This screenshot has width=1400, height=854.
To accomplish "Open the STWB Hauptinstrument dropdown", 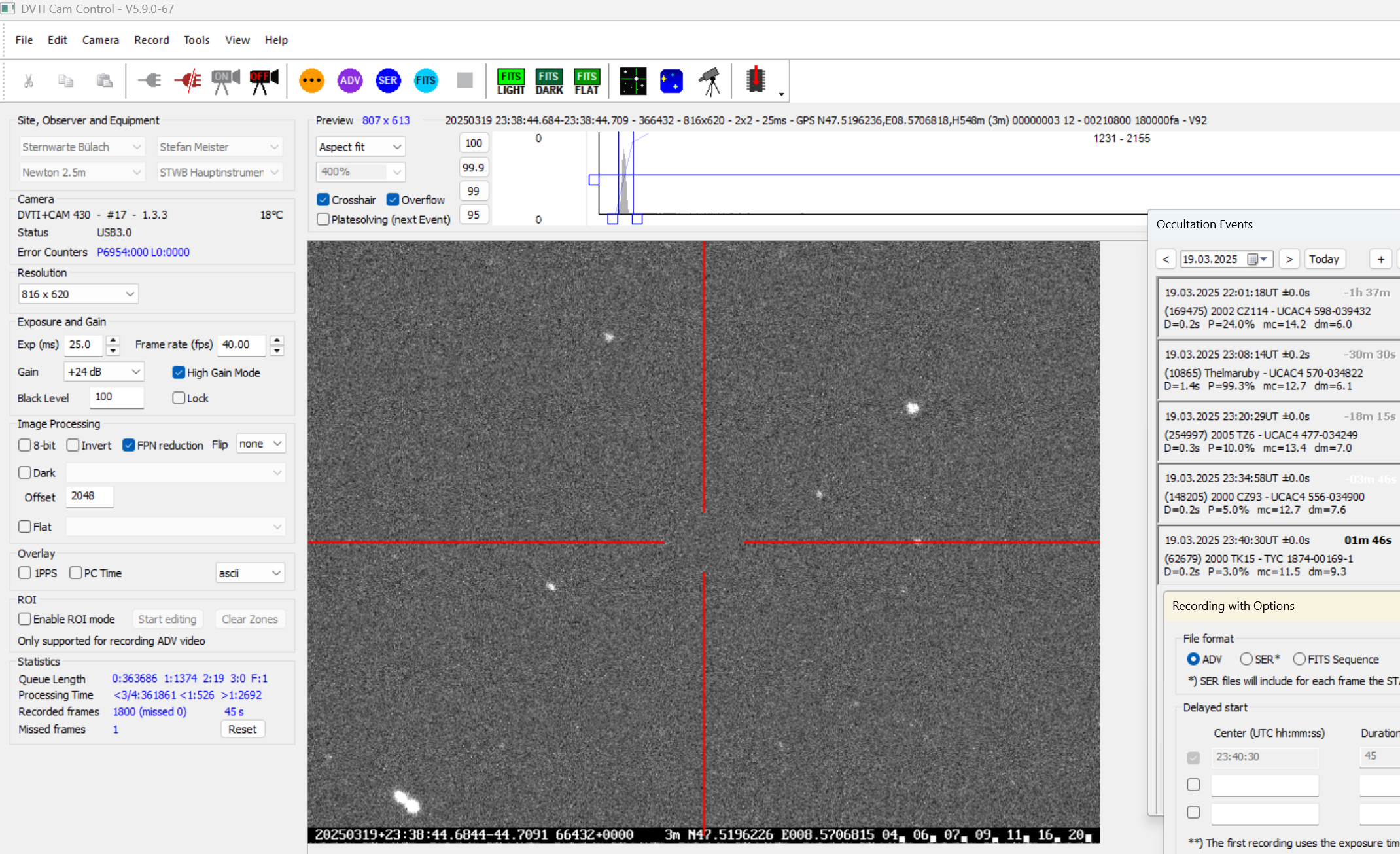I will pyautogui.click(x=219, y=172).
